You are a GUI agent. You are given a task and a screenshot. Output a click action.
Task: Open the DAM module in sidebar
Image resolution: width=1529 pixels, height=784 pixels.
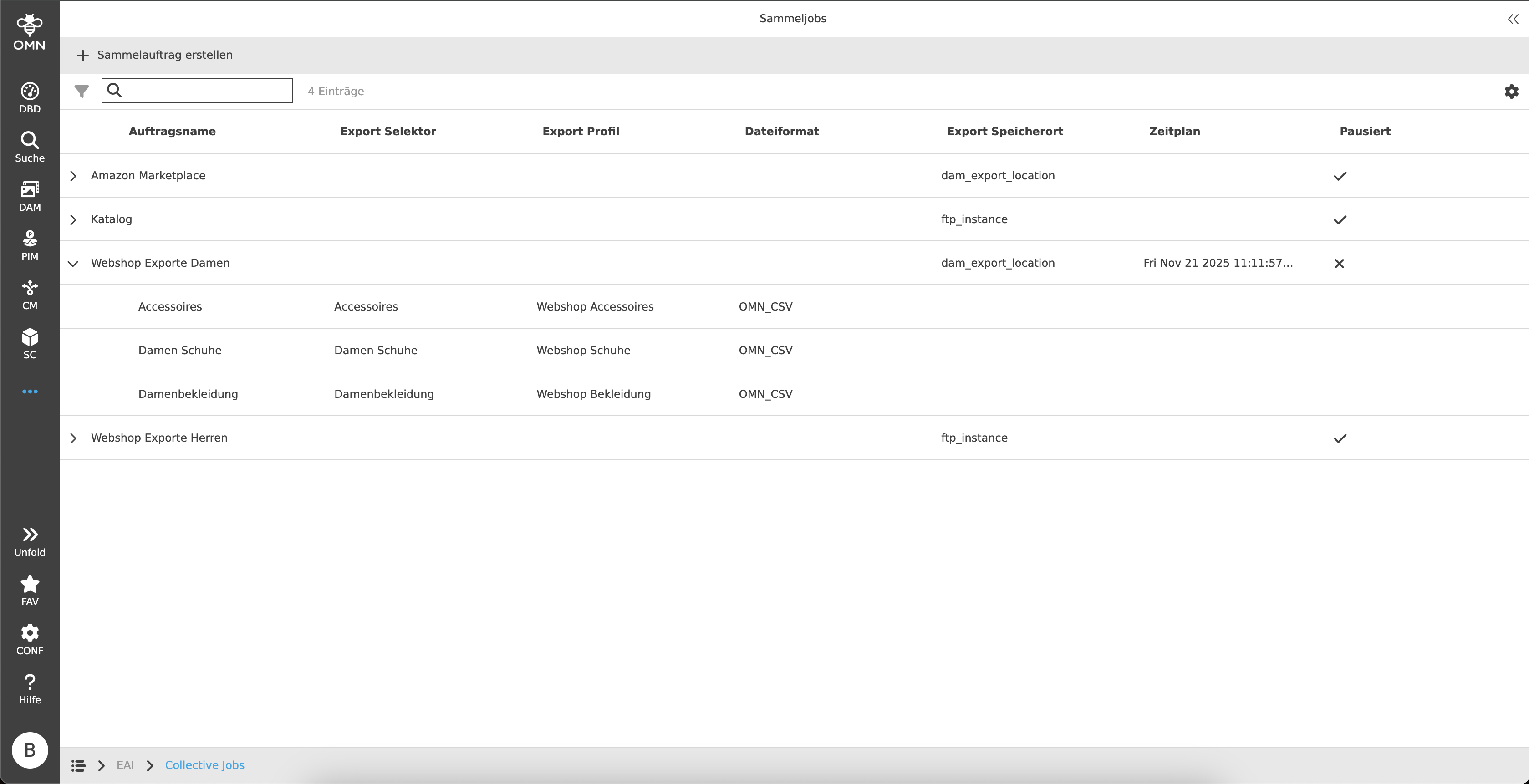tap(30, 196)
